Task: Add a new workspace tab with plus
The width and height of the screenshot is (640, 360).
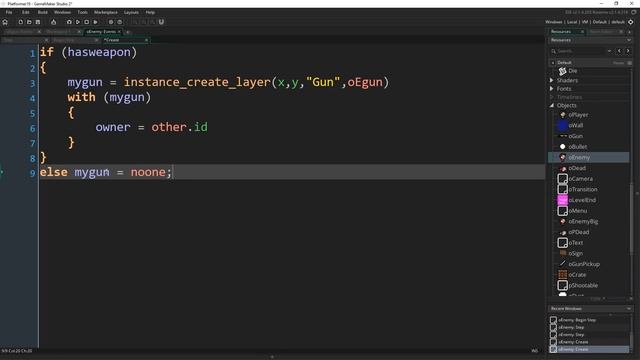Action: pyautogui.click(x=128, y=32)
